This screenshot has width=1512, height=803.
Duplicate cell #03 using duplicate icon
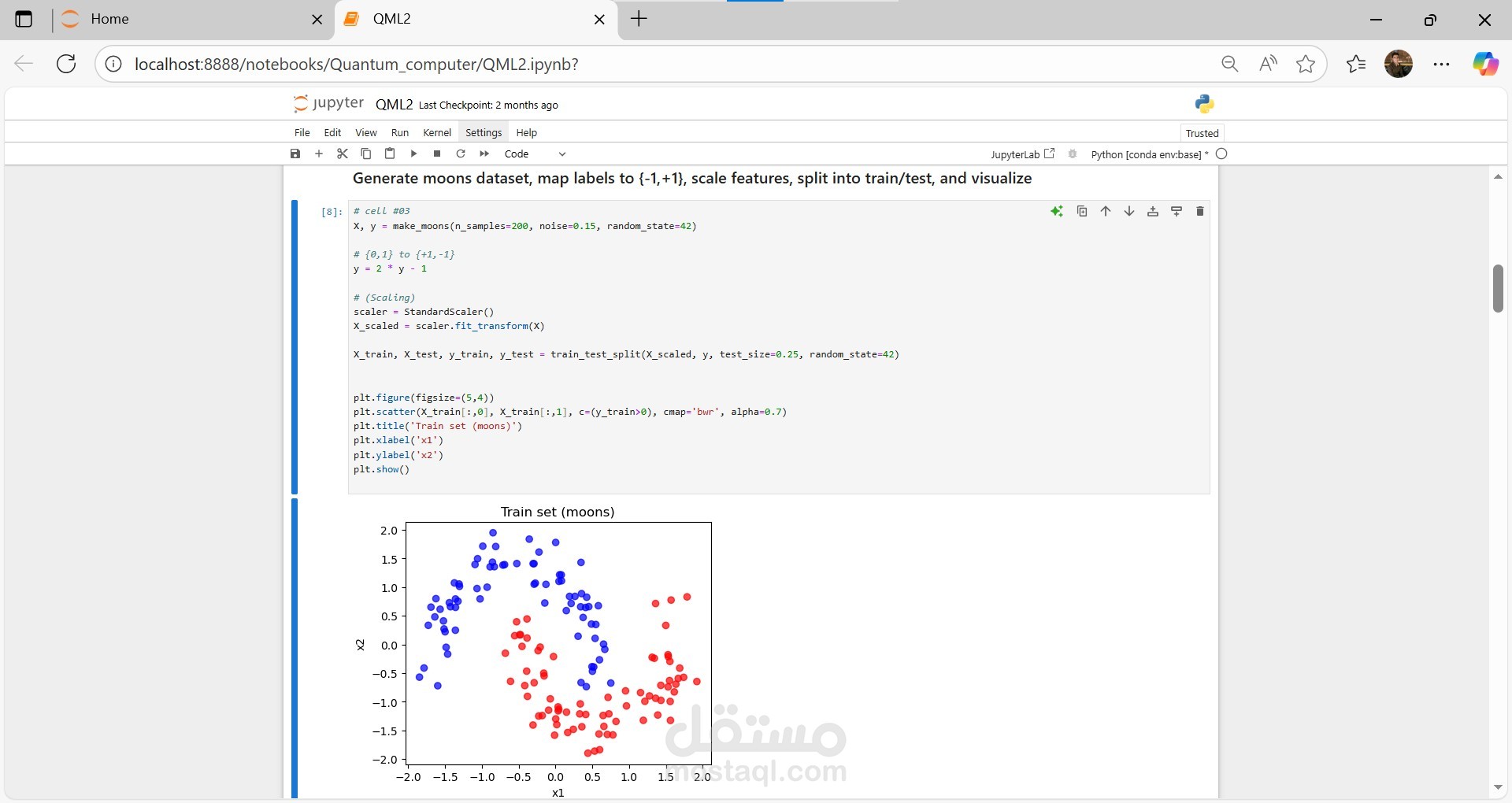coord(1082,211)
